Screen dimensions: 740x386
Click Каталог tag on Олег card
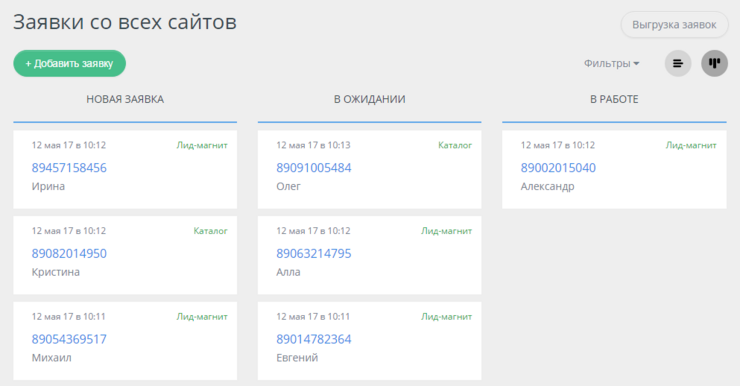coord(455,145)
